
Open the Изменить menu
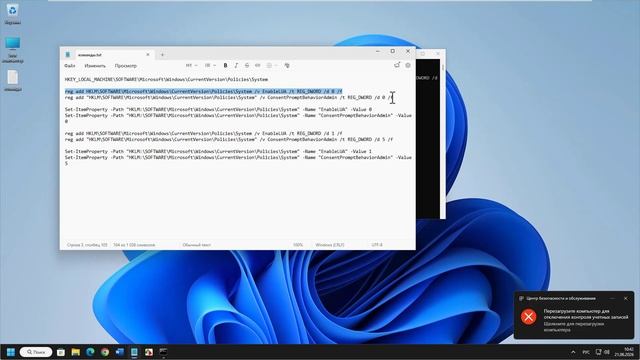tap(95, 66)
